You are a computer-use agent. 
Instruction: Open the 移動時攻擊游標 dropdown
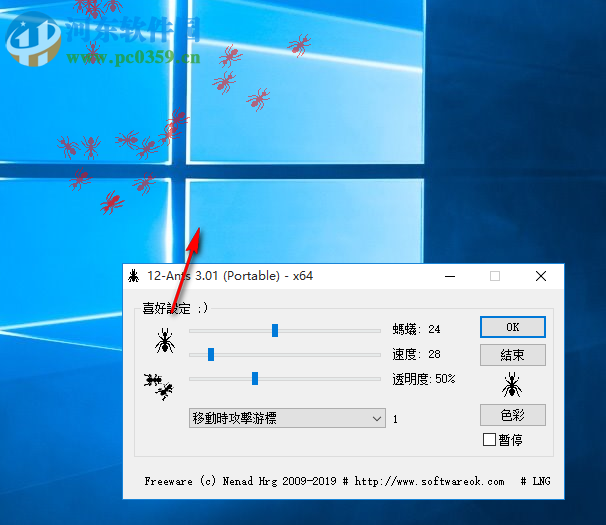pyautogui.click(x=287, y=418)
